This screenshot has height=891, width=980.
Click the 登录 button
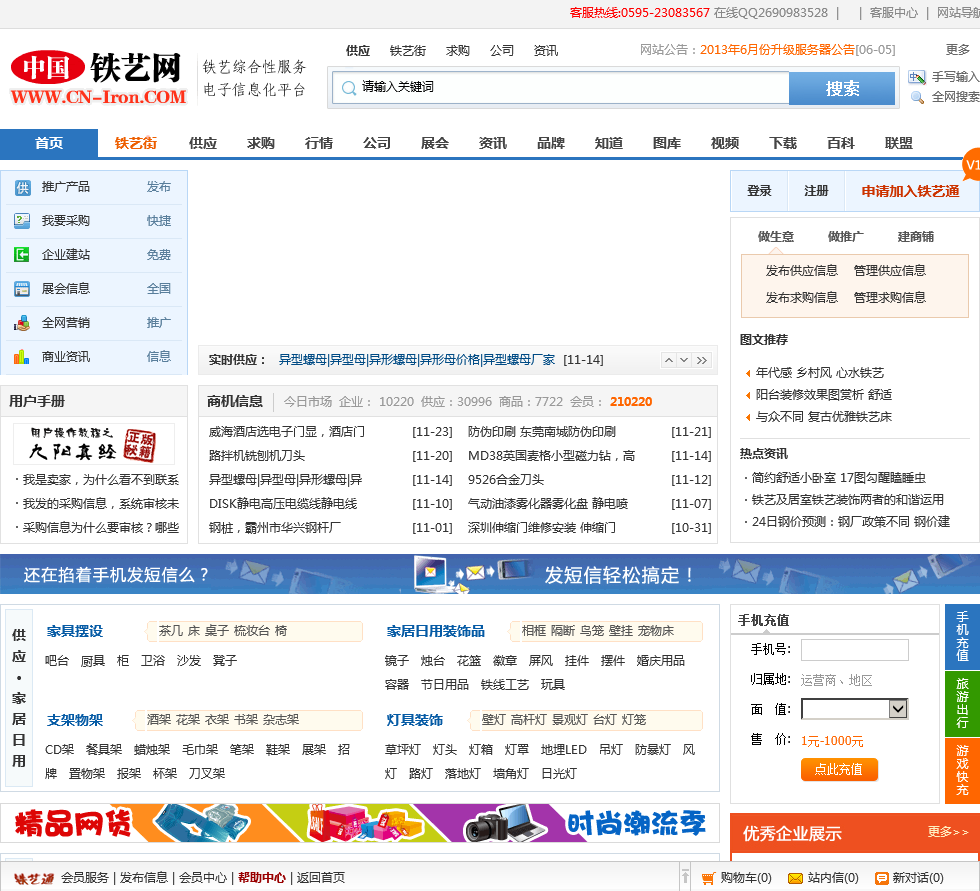(x=759, y=191)
